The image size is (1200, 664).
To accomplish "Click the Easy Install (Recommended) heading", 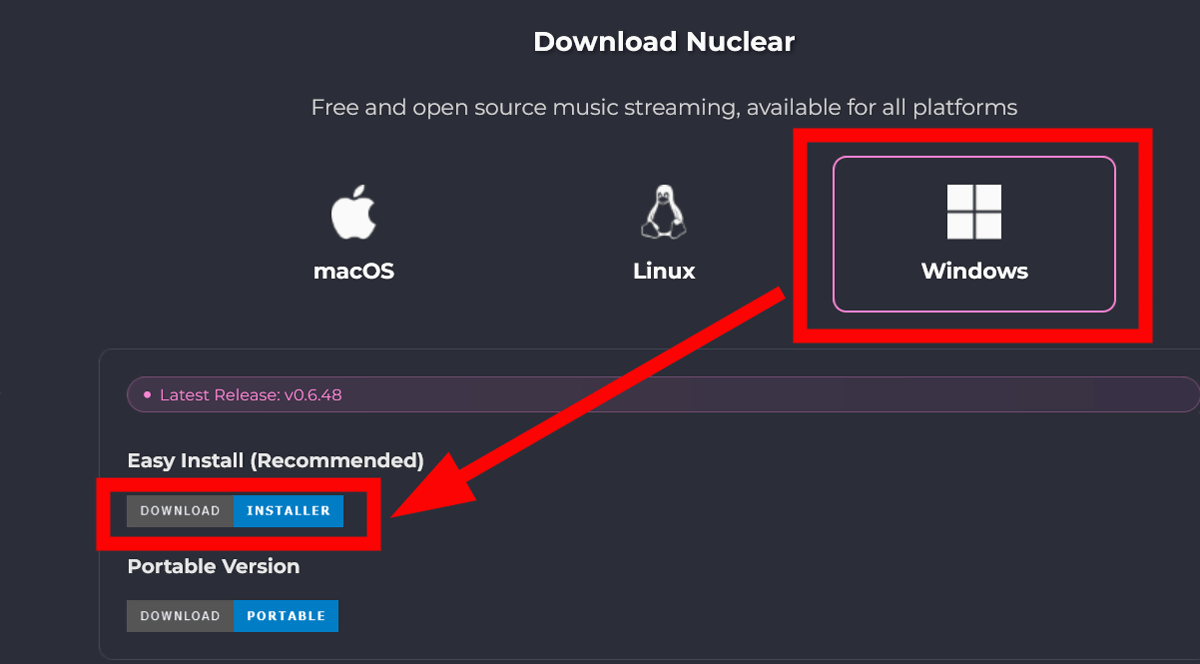I will click(276, 461).
